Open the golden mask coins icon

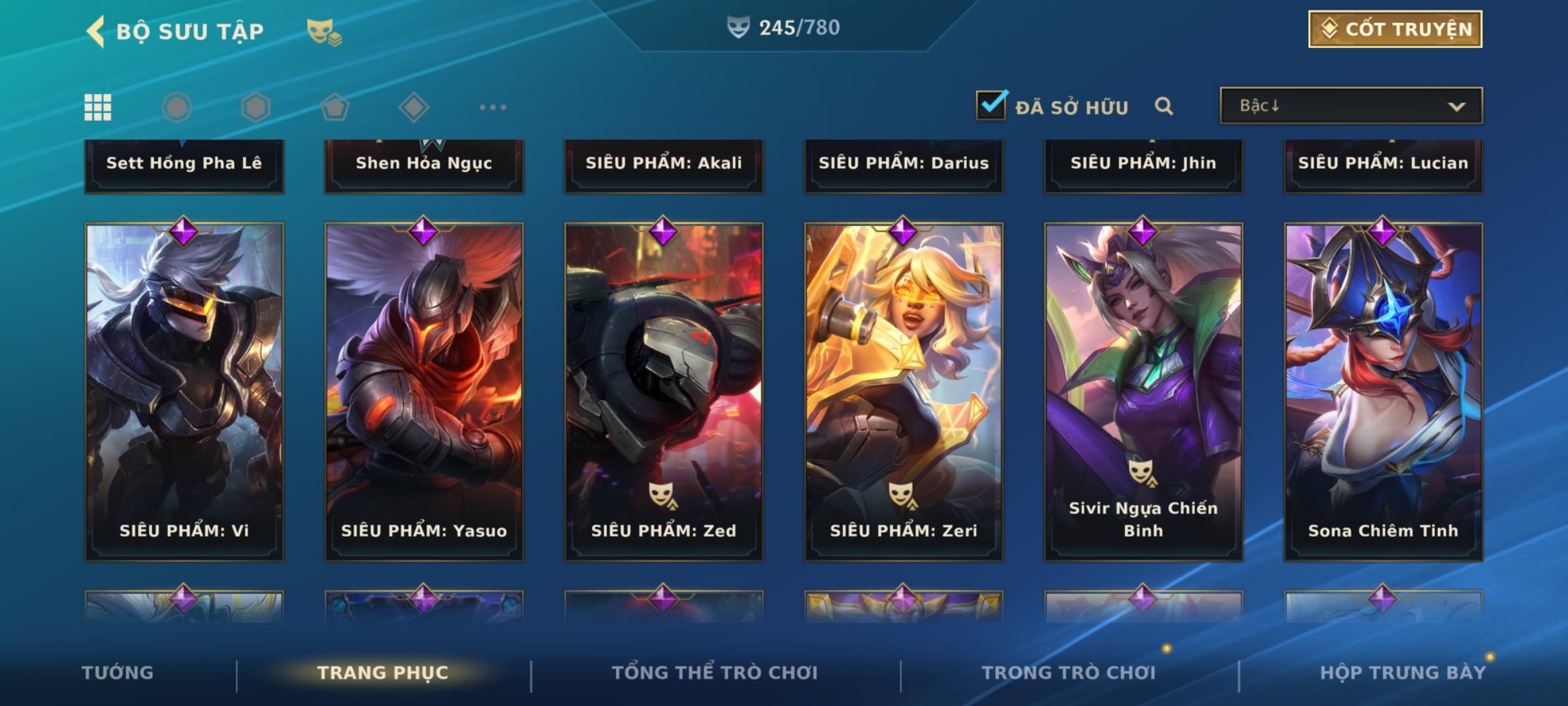tap(324, 32)
